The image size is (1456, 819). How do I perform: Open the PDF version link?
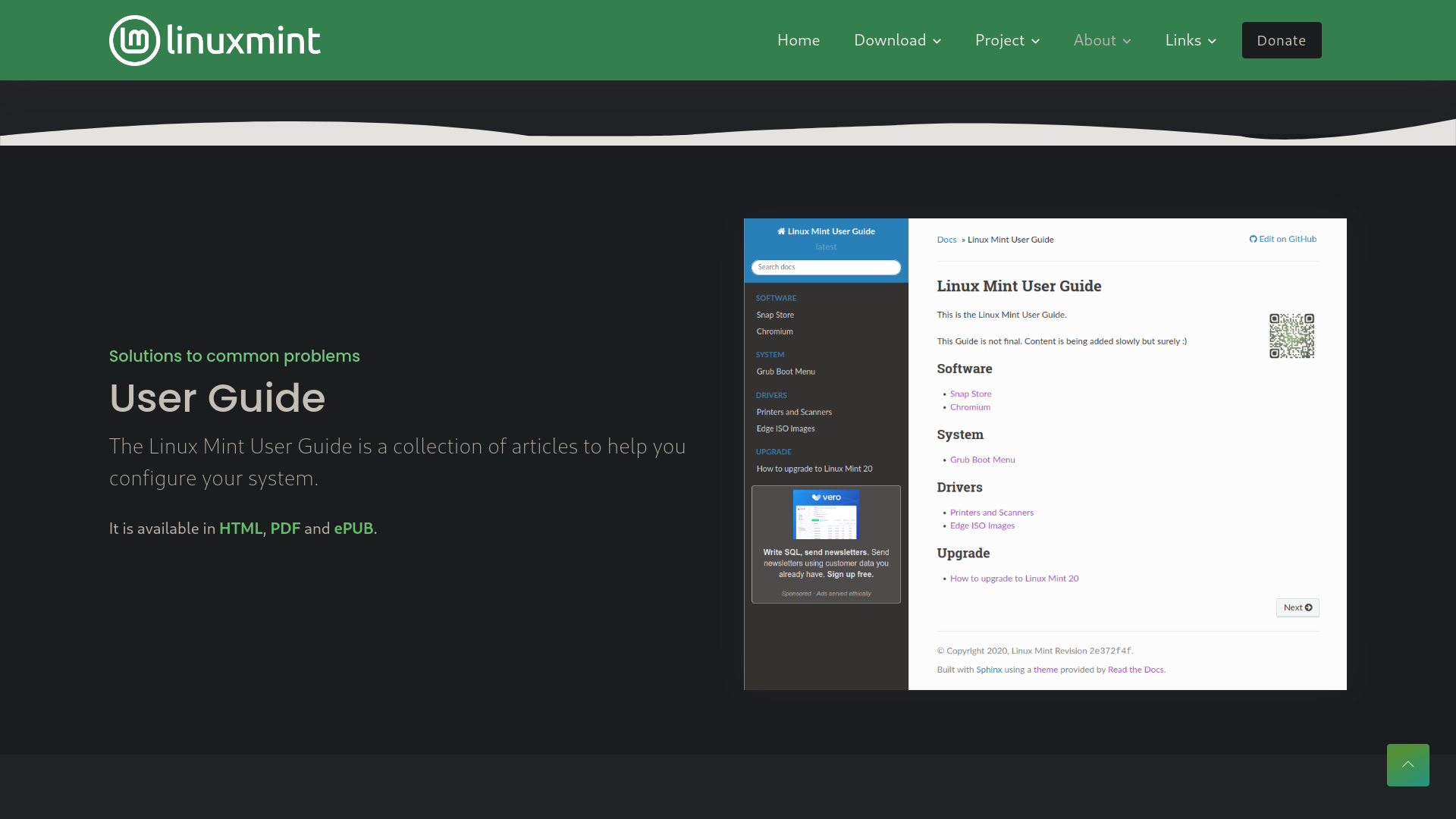(x=285, y=528)
